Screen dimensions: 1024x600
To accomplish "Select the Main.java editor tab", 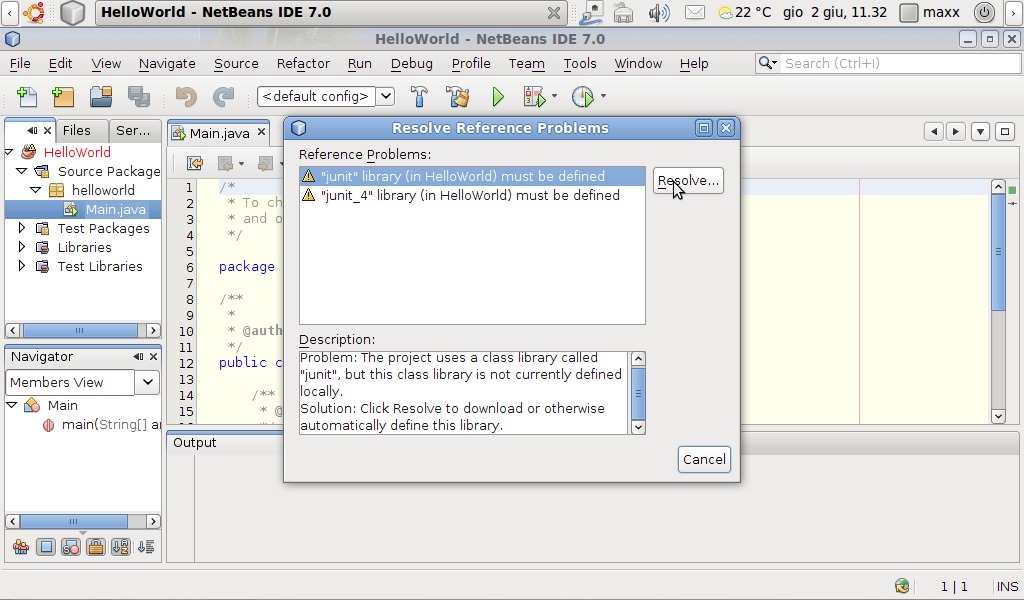I will click(219, 133).
